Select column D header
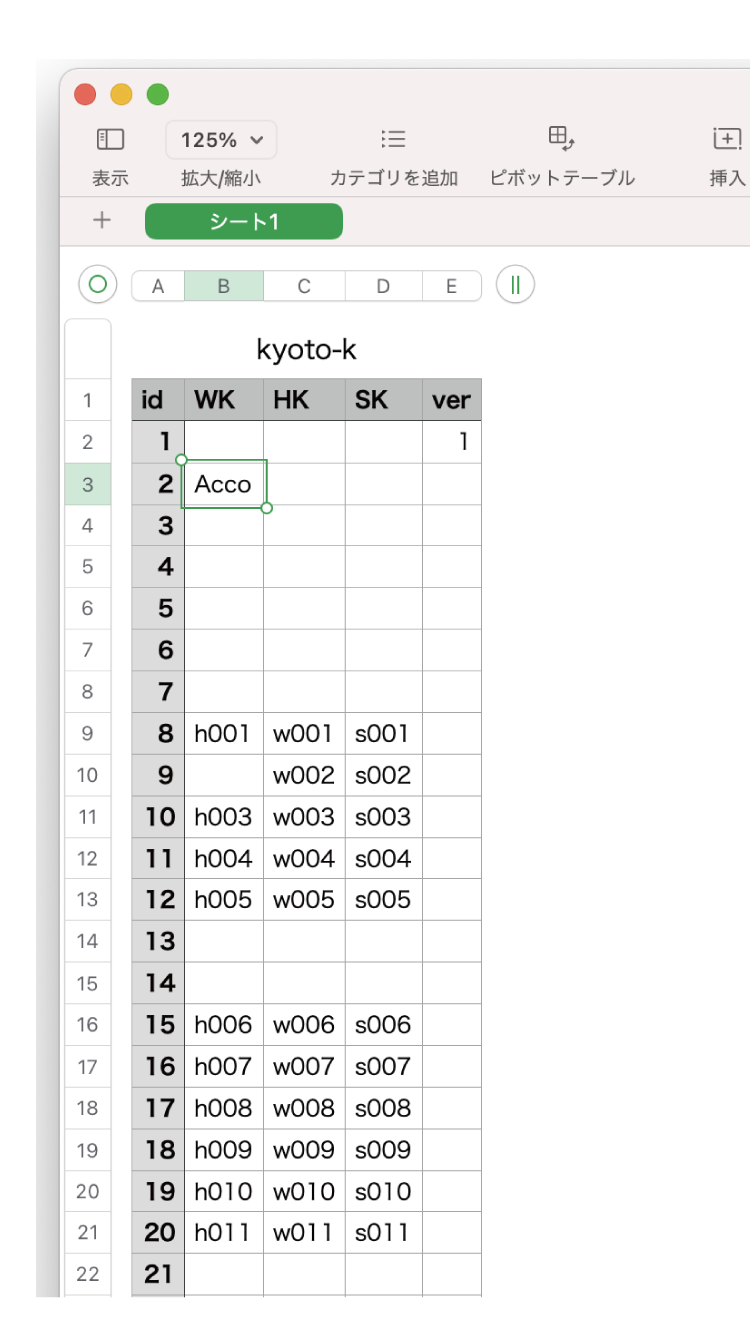 [383, 286]
